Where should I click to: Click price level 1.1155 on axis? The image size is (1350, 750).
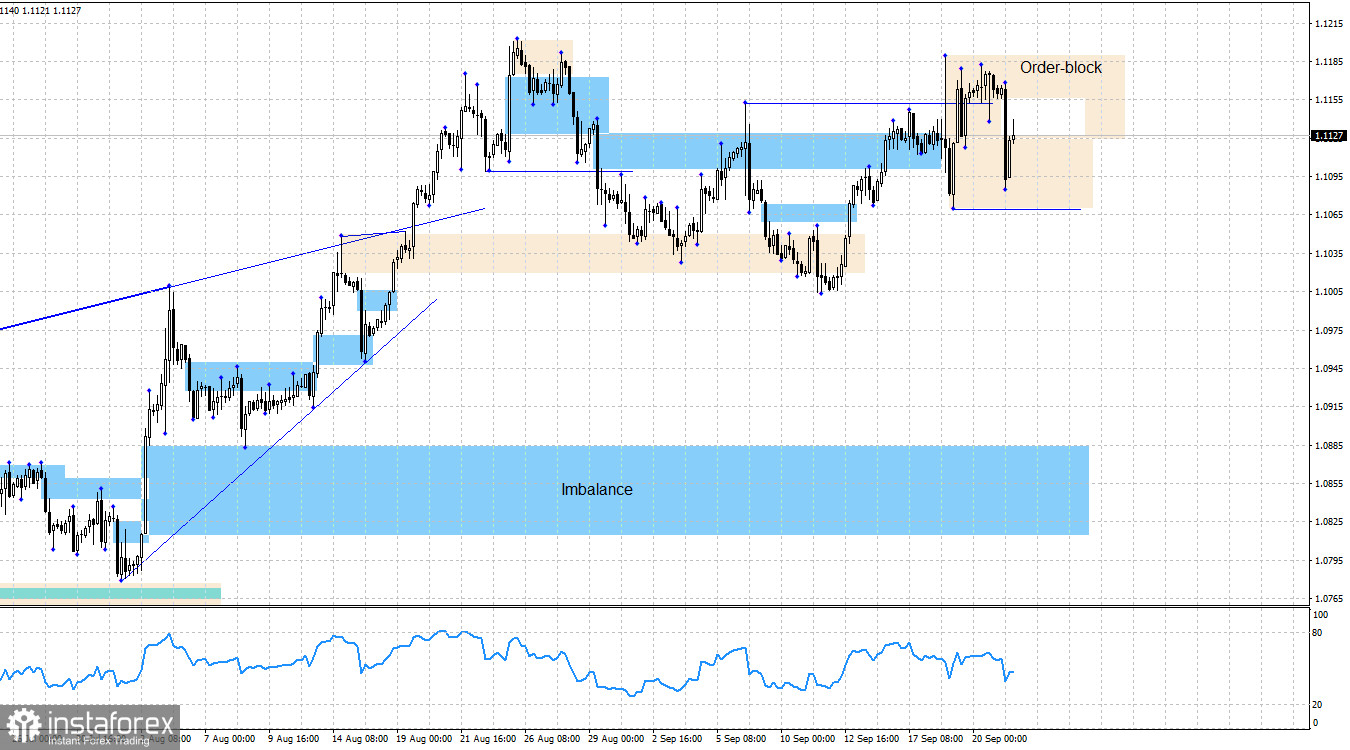click(1329, 100)
